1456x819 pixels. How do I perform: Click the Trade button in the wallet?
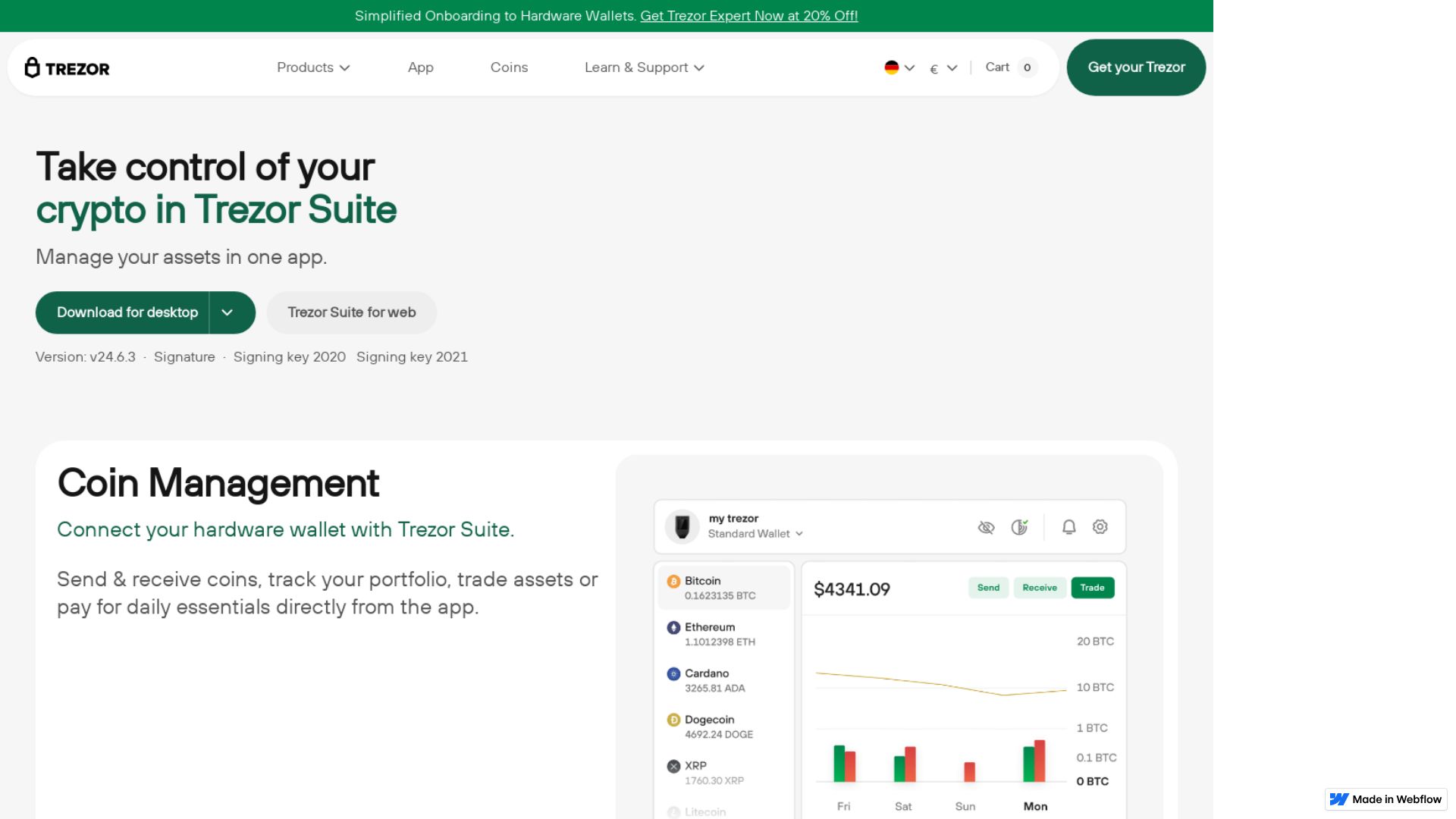[x=1092, y=588]
